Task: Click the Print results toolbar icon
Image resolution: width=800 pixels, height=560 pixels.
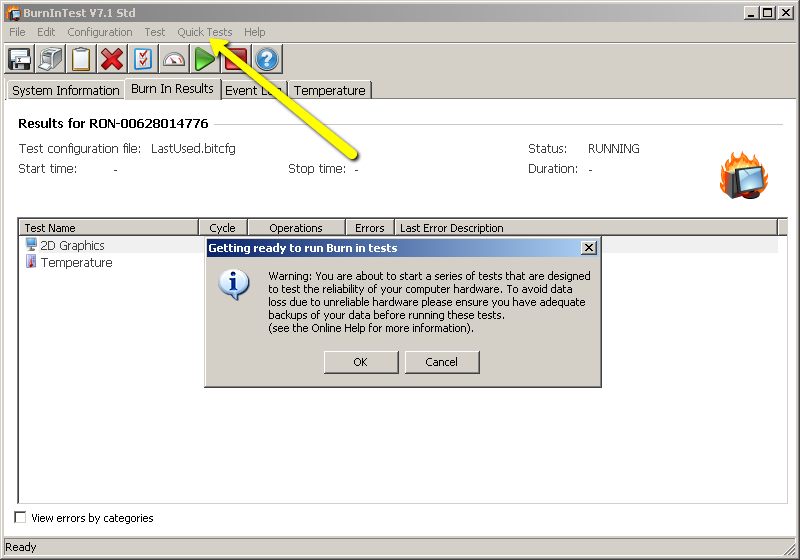Action: 50,59
